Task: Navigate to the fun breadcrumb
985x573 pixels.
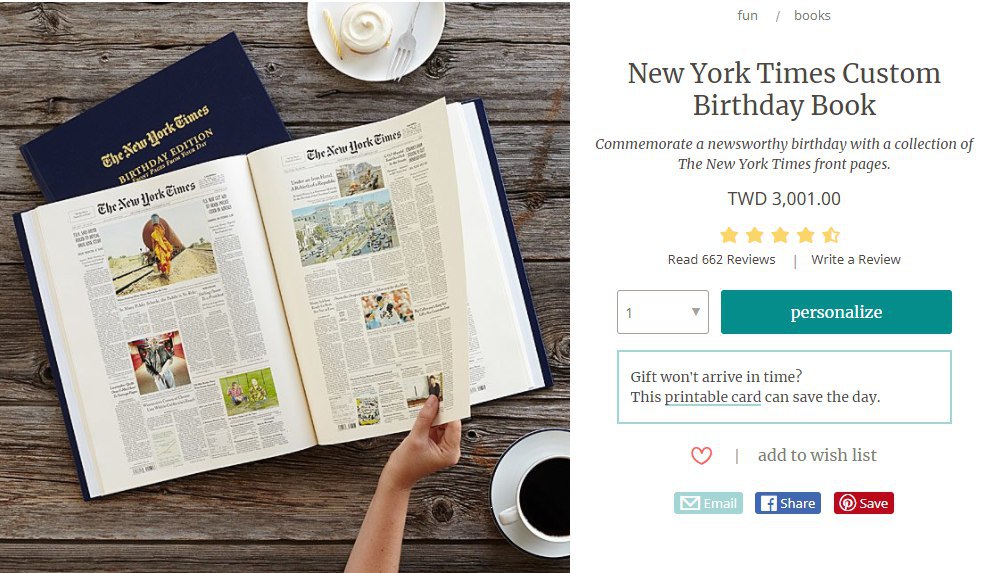Action: click(x=747, y=15)
